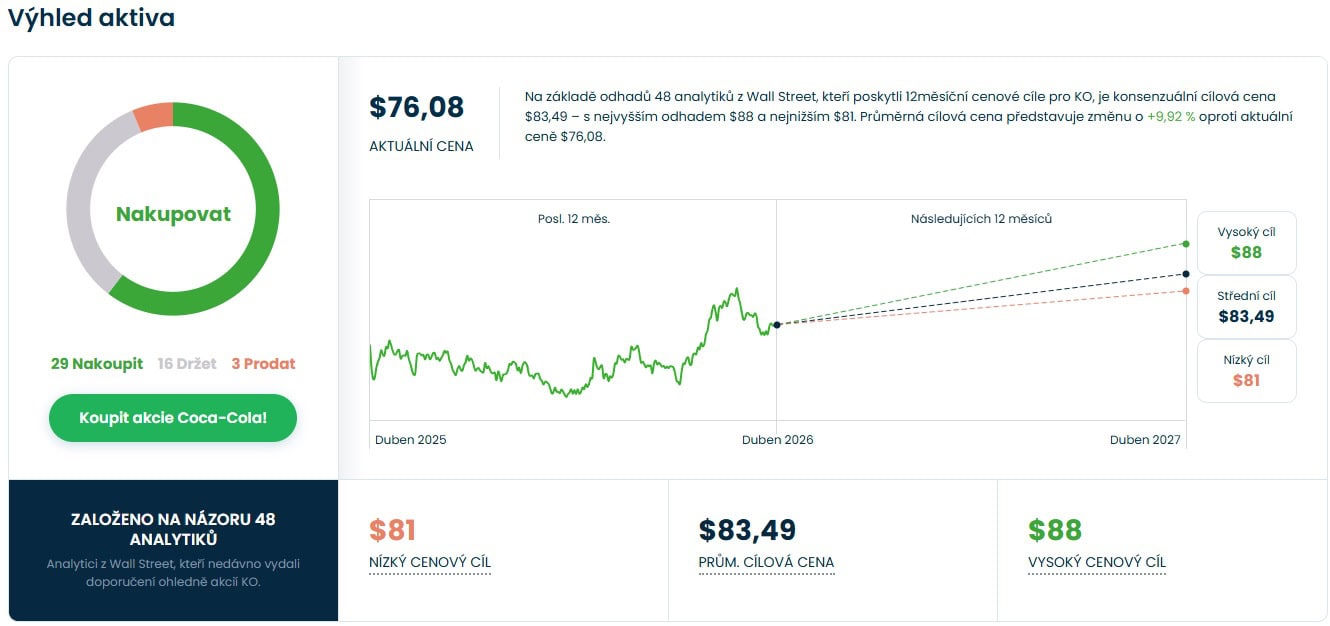1330x626 pixels.
Task: Click the NÍZKÝ CENOVÝ CÍL underlined label
Action: (x=430, y=563)
